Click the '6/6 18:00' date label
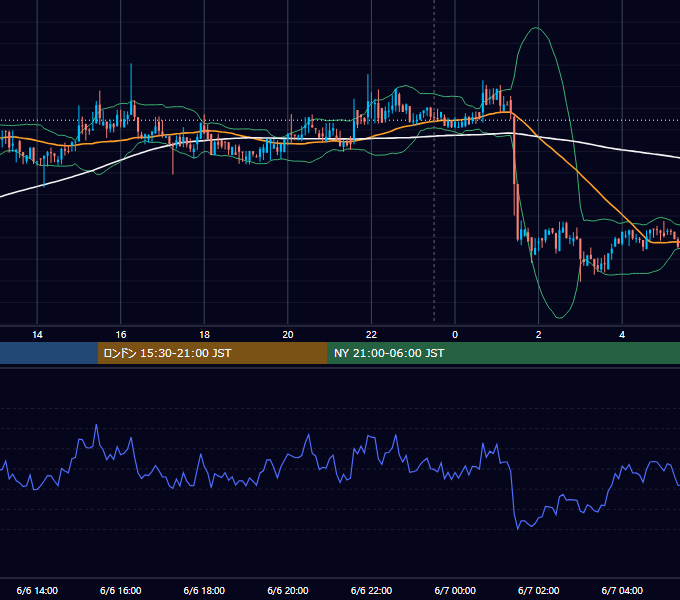The width and height of the screenshot is (680, 600). point(204,590)
